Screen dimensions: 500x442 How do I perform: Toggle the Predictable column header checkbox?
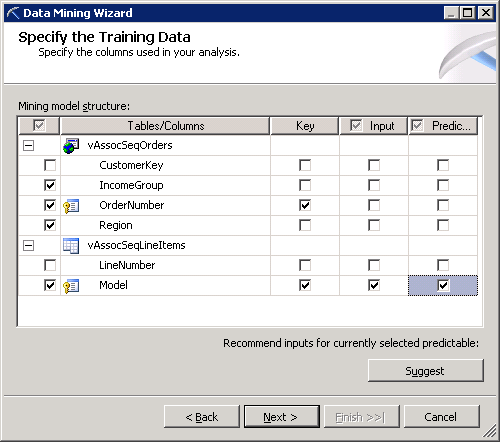[x=417, y=126]
